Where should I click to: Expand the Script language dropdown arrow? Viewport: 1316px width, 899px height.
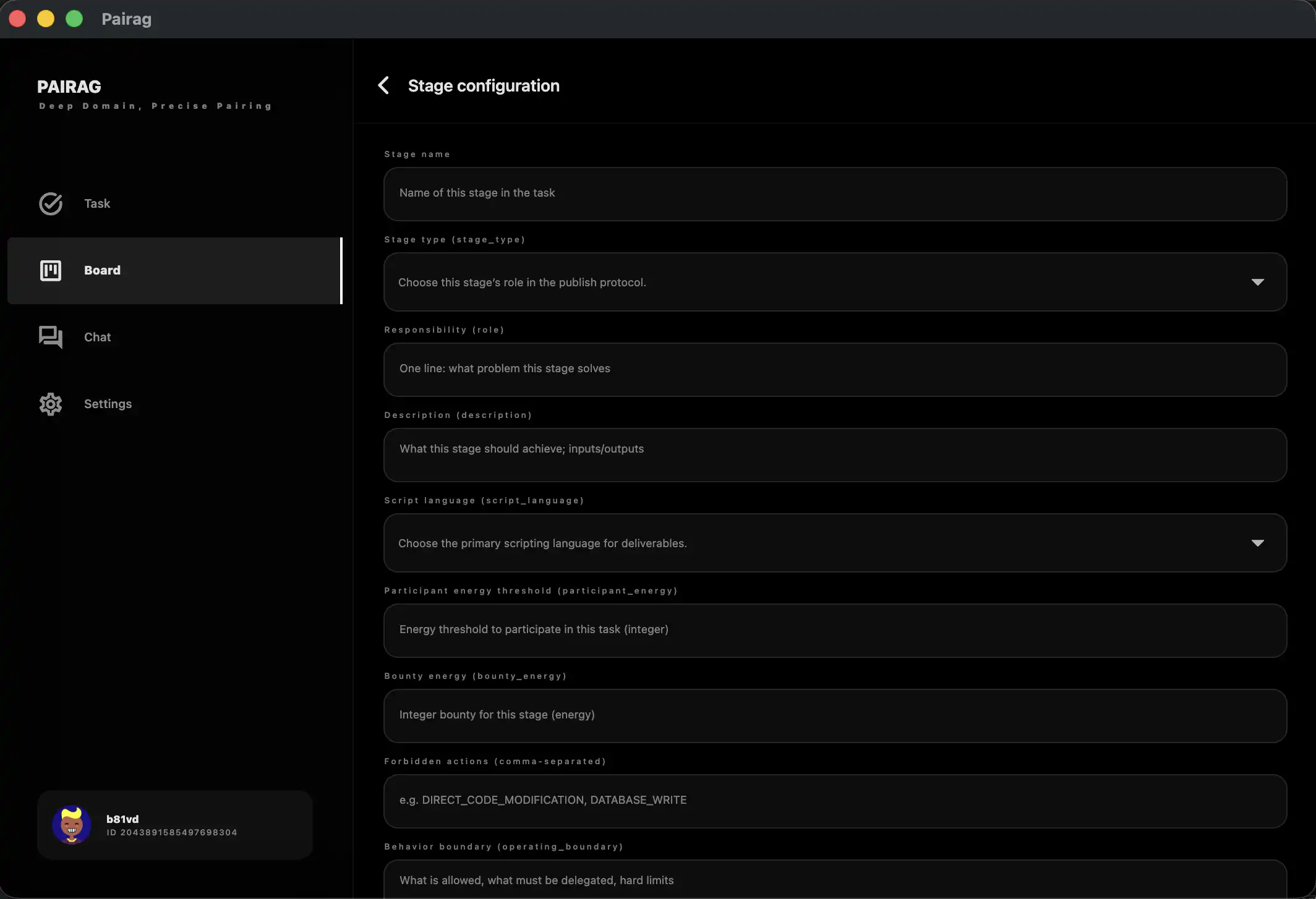click(1257, 543)
